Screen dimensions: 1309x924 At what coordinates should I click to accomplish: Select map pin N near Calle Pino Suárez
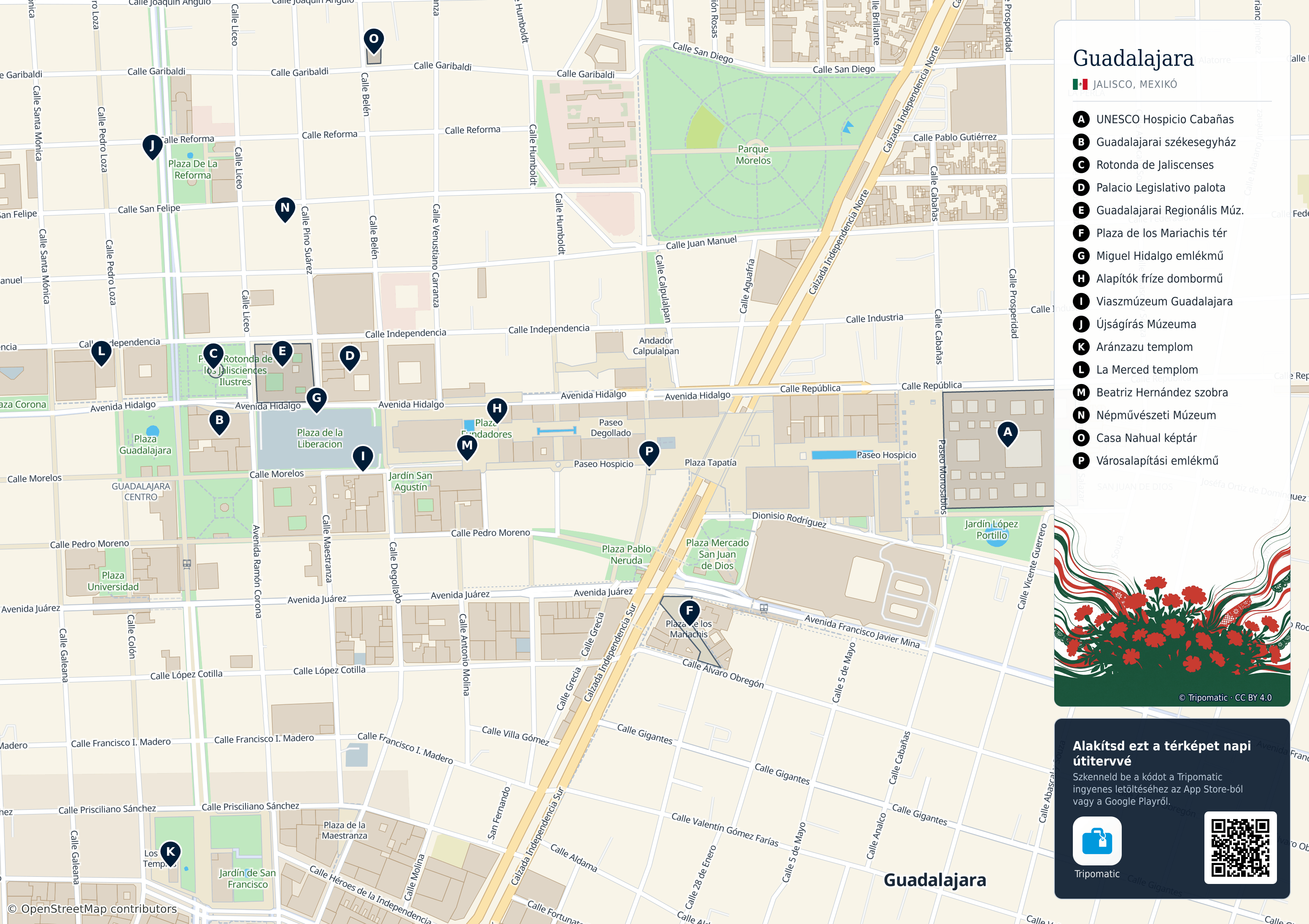(x=285, y=209)
